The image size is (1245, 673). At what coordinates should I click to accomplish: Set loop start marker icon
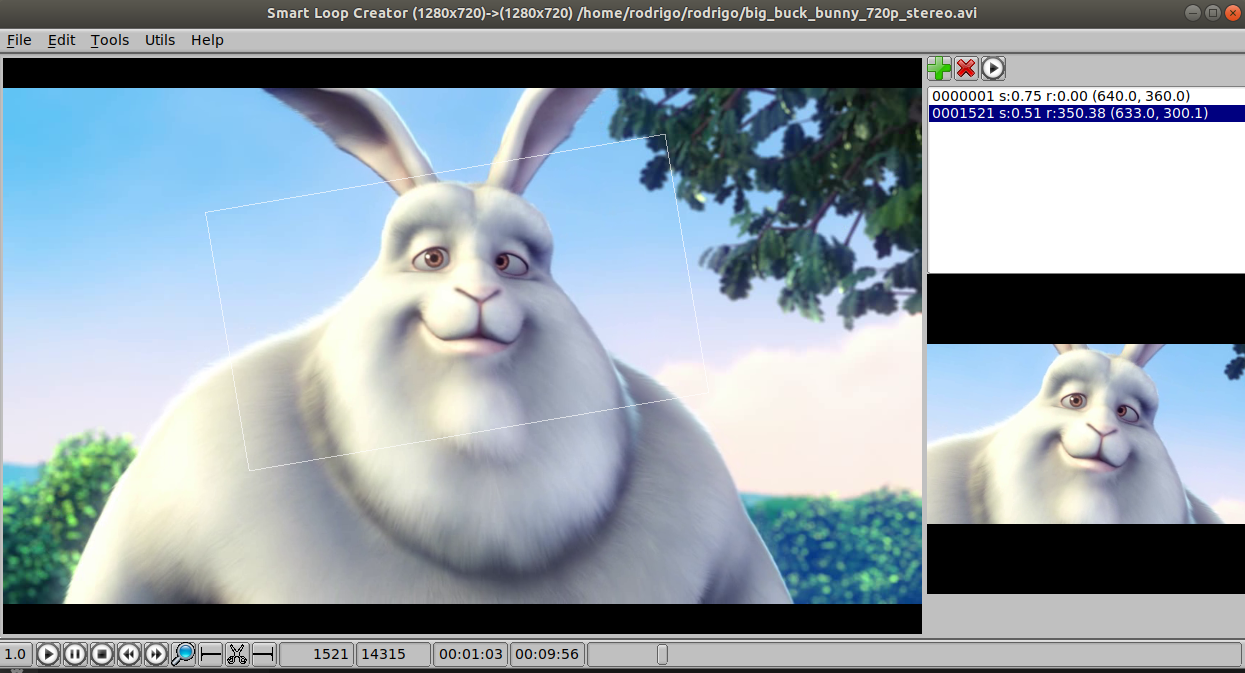pyautogui.click(x=210, y=654)
